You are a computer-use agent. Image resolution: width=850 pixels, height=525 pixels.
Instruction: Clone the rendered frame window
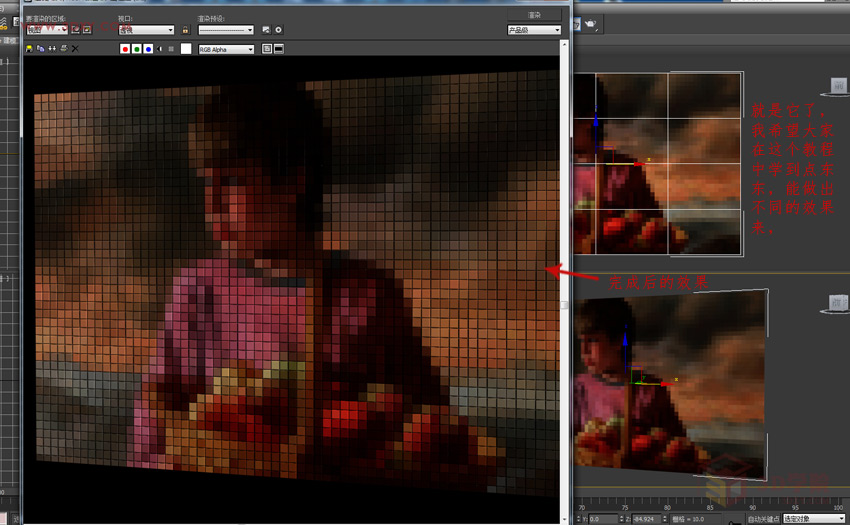[52, 49]
